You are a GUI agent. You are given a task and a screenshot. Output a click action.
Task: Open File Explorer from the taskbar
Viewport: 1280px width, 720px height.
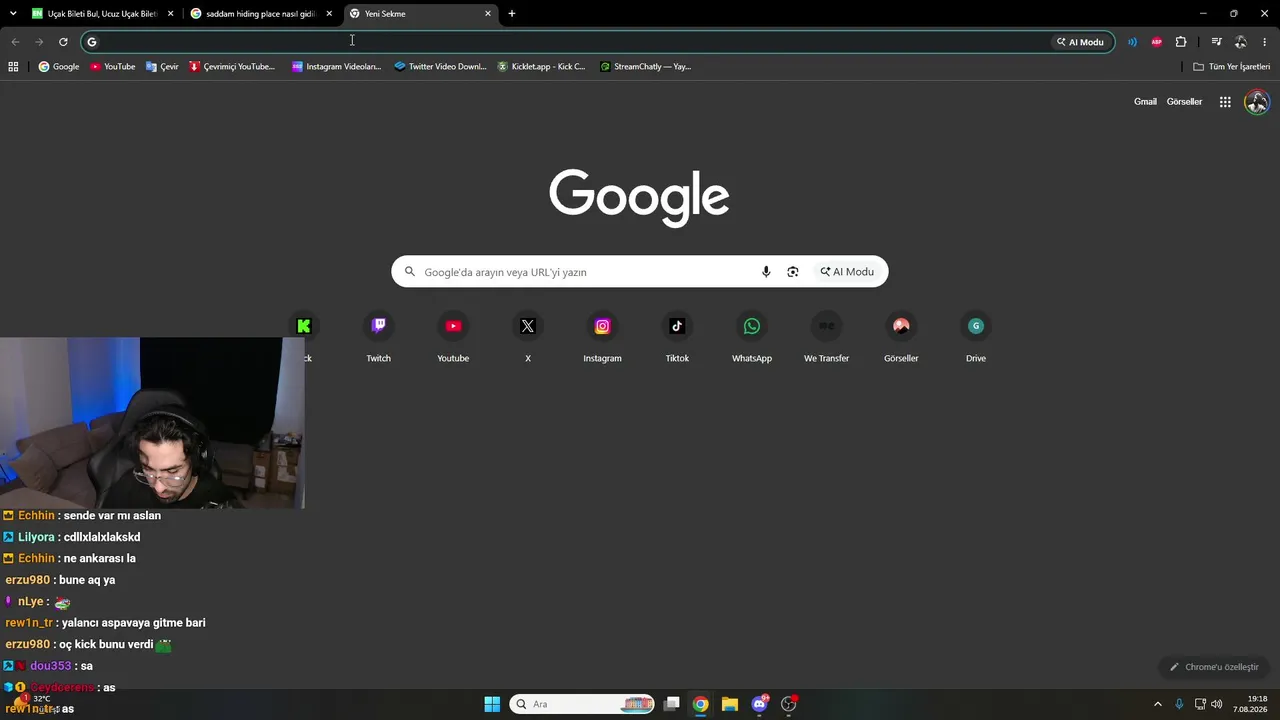tap(730, 704)
